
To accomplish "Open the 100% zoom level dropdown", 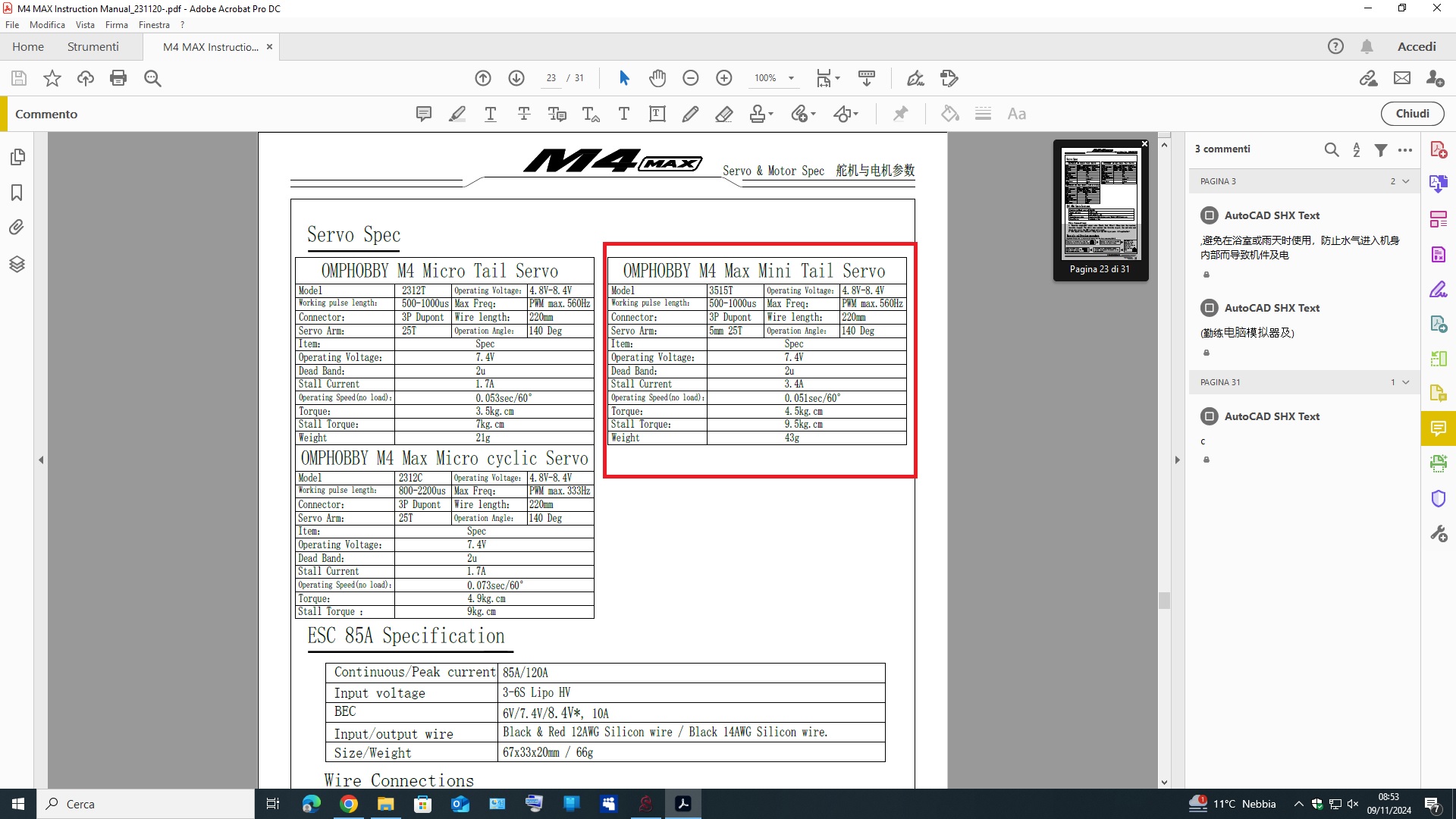I will click(791, 78).
